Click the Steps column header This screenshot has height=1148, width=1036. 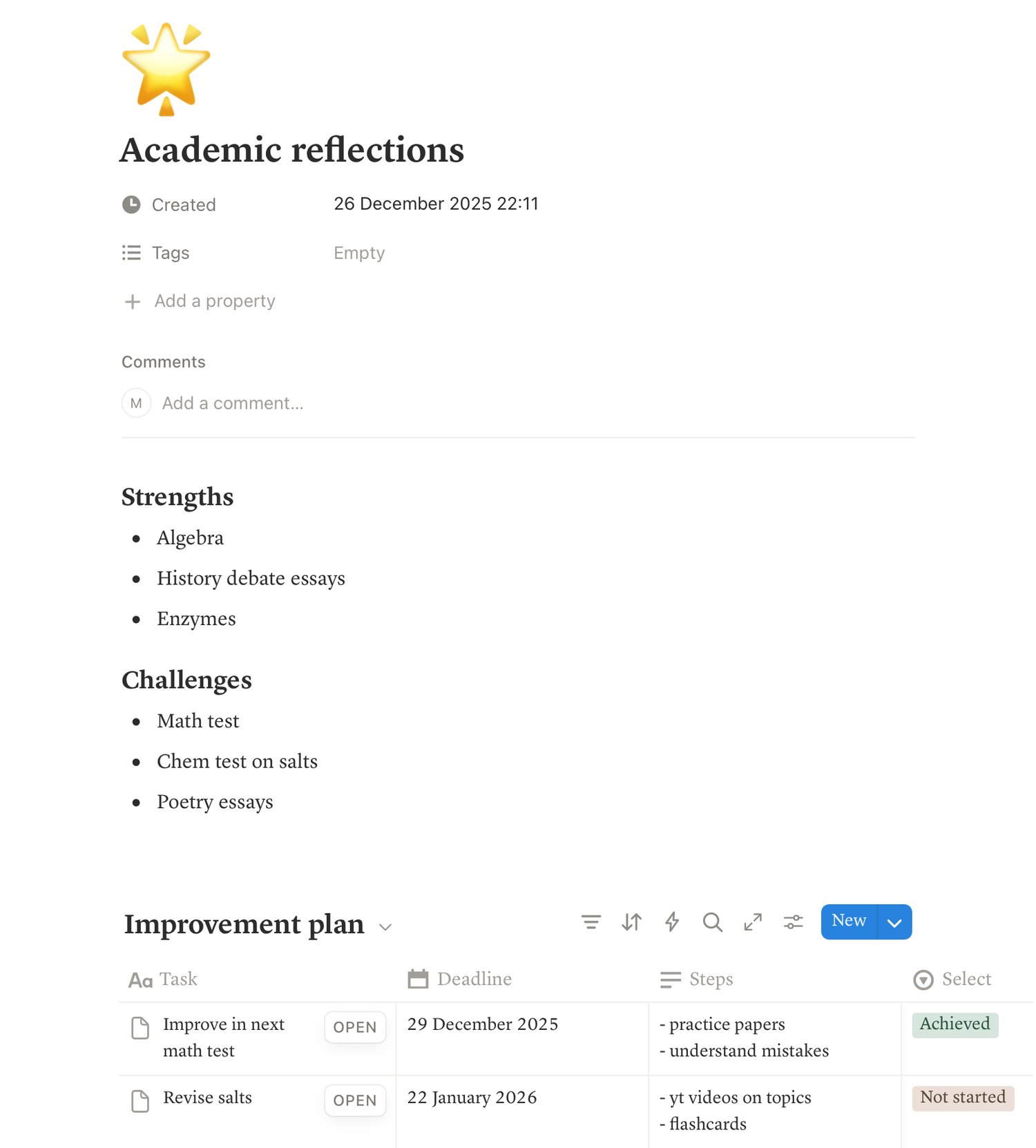[710, 979]
